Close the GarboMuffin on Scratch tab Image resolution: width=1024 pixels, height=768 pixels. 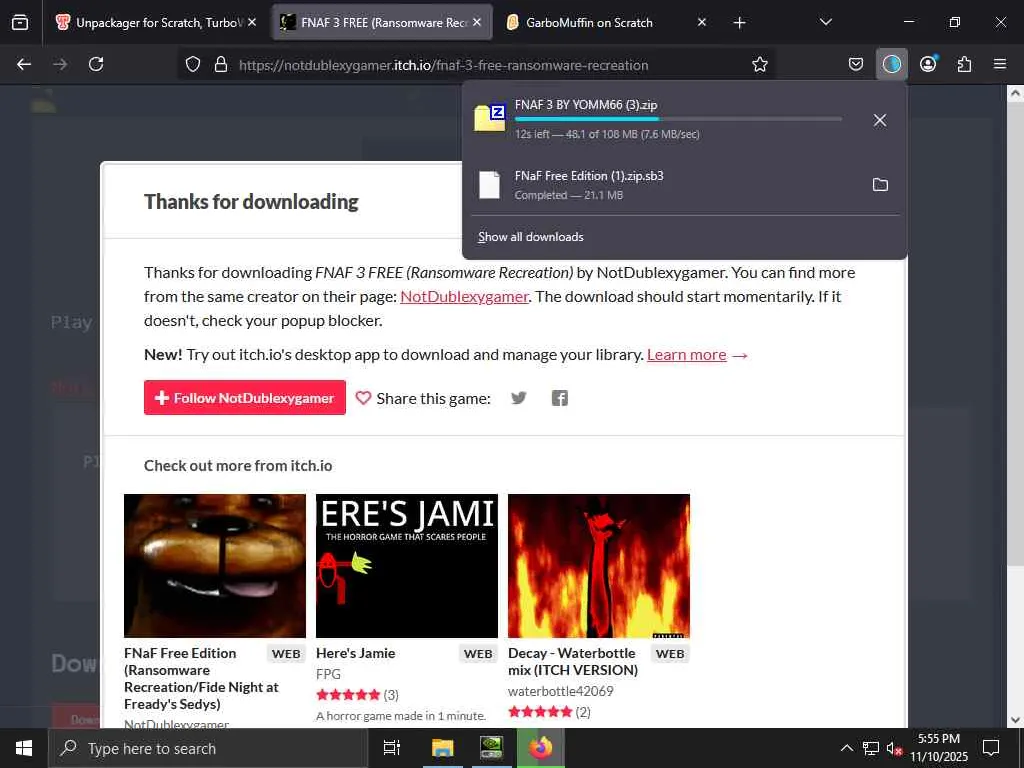(701, 22)
